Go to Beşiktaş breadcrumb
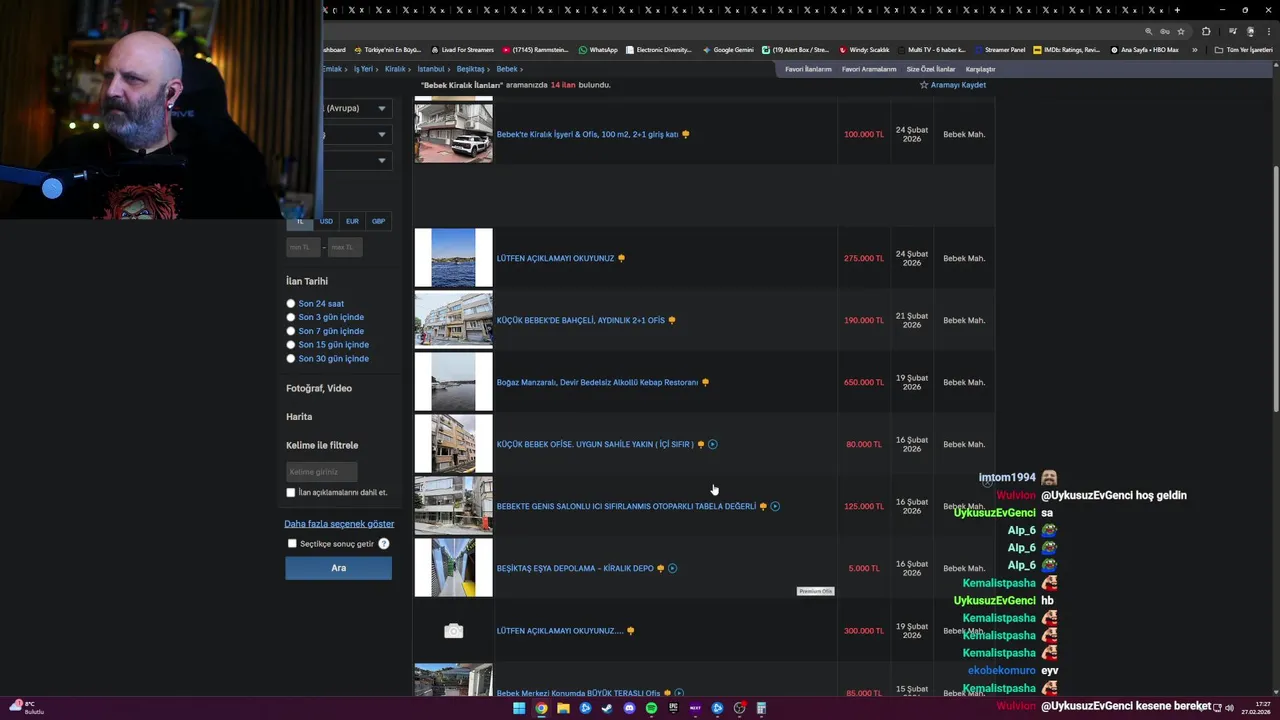This screenshot has height=720, width=1280. [x=470, y=69]
